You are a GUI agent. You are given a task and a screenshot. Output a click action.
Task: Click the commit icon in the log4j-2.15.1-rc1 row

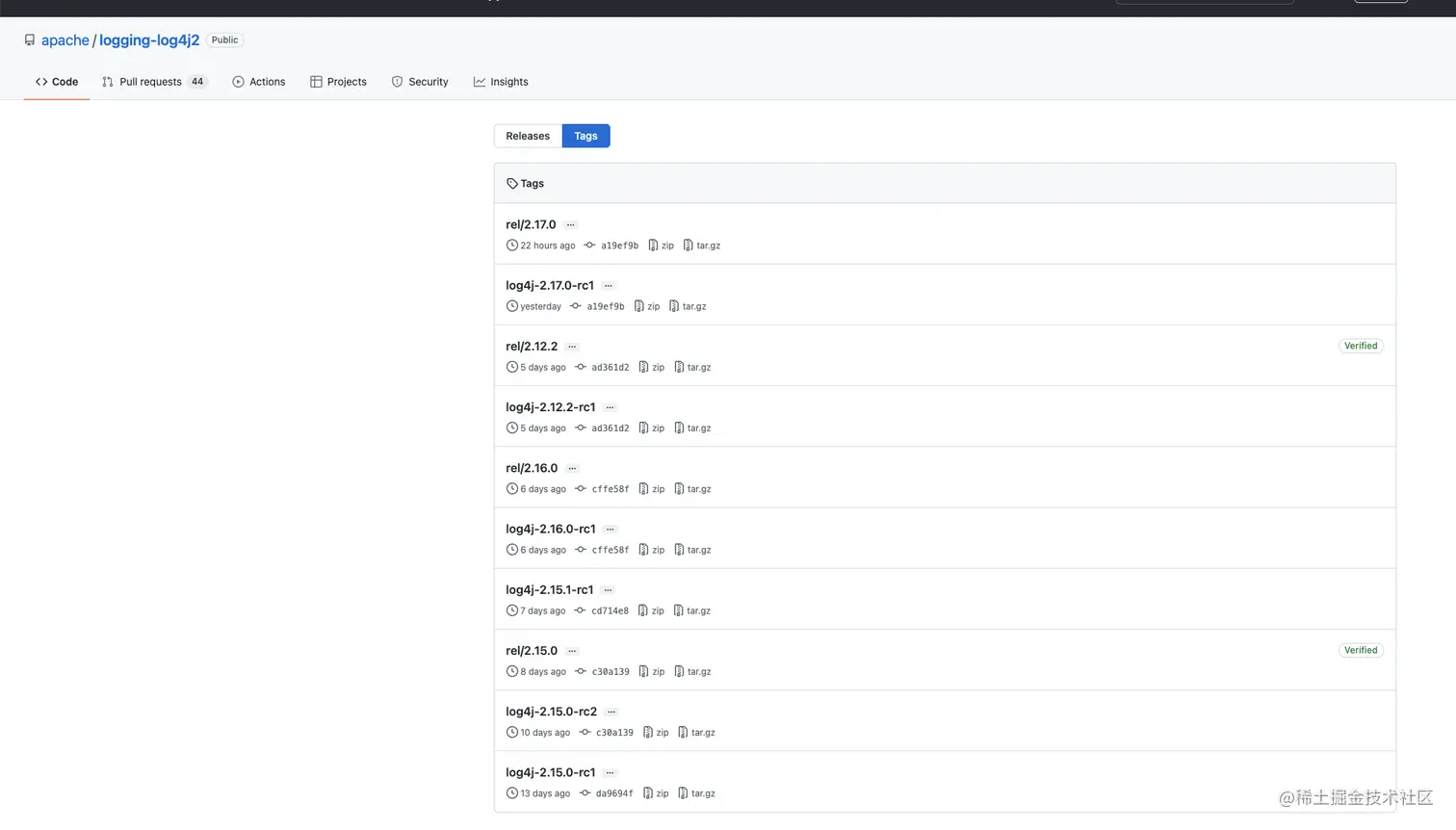pos(580,610)
